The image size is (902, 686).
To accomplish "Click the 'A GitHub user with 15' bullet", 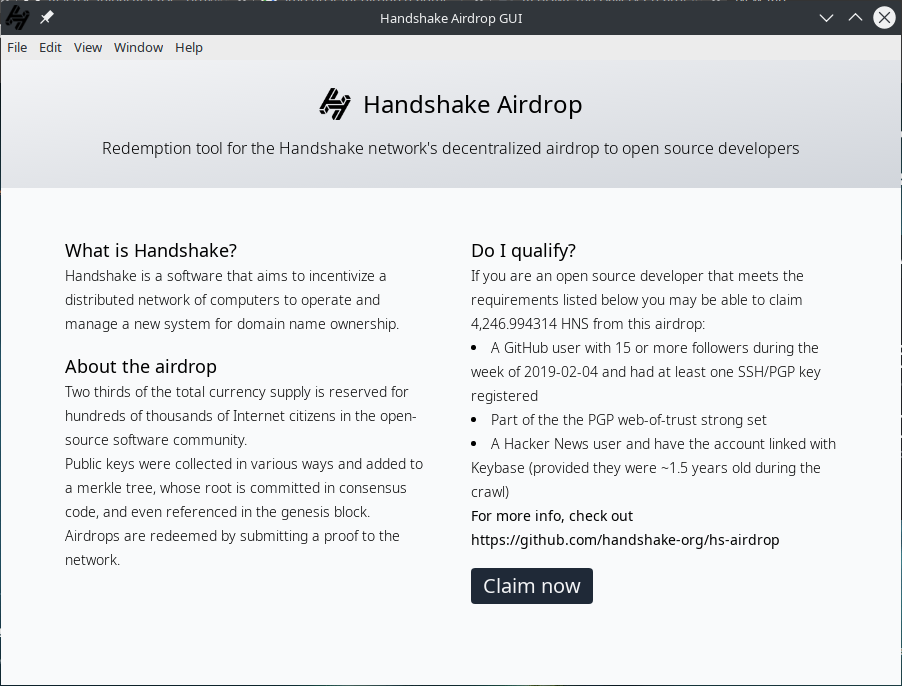I will coord(645,371).
